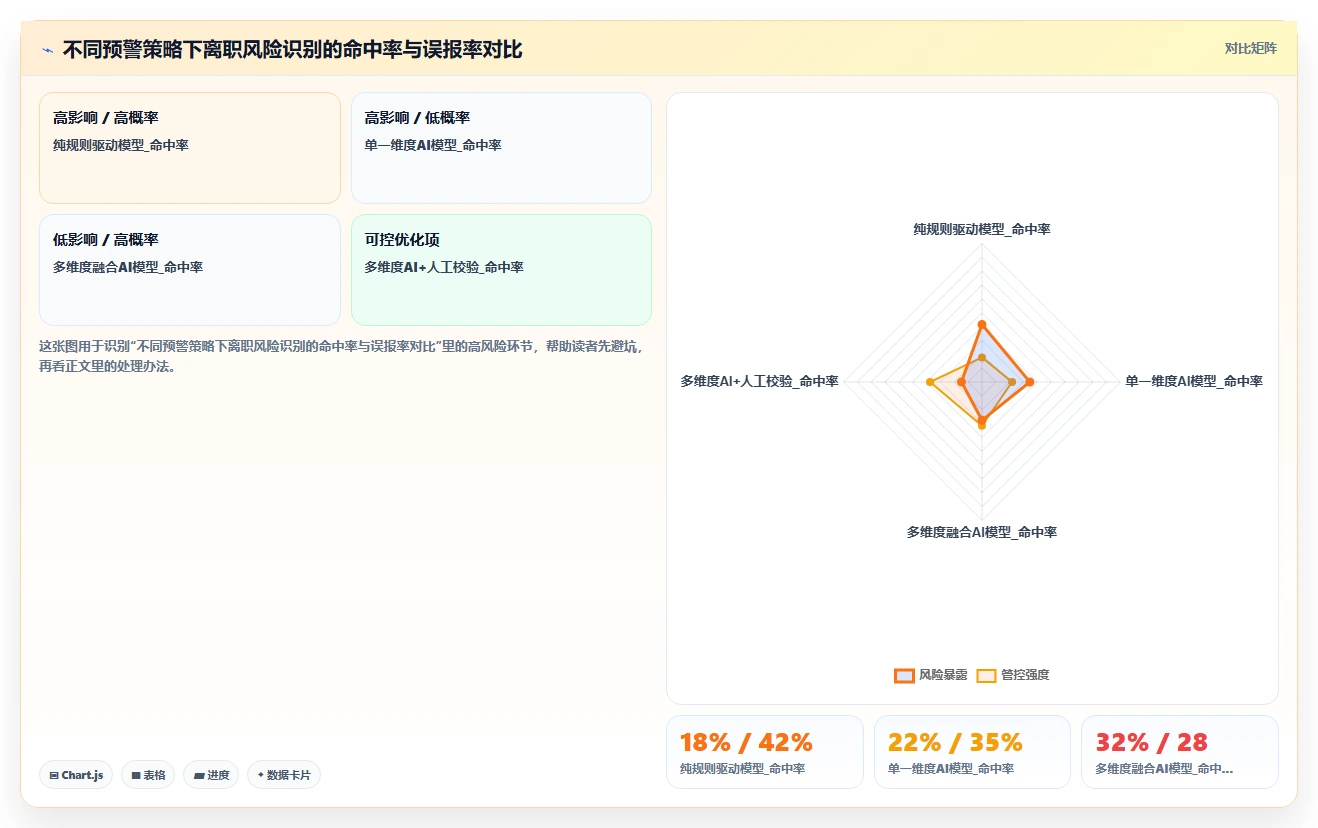1318x828 pixels.
Task: Select the 高影响 / 高概率 card
Action: pyautogui.click(x=190, y=148)
